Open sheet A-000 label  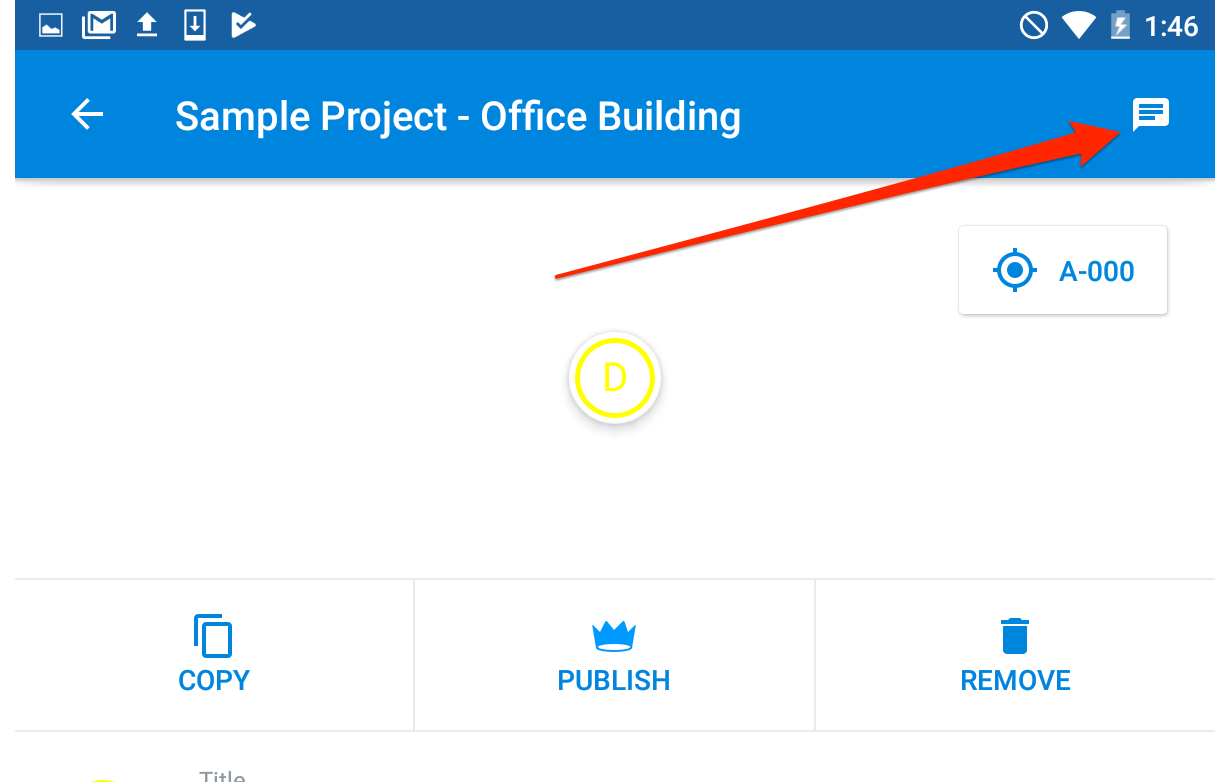point(1096,271)
